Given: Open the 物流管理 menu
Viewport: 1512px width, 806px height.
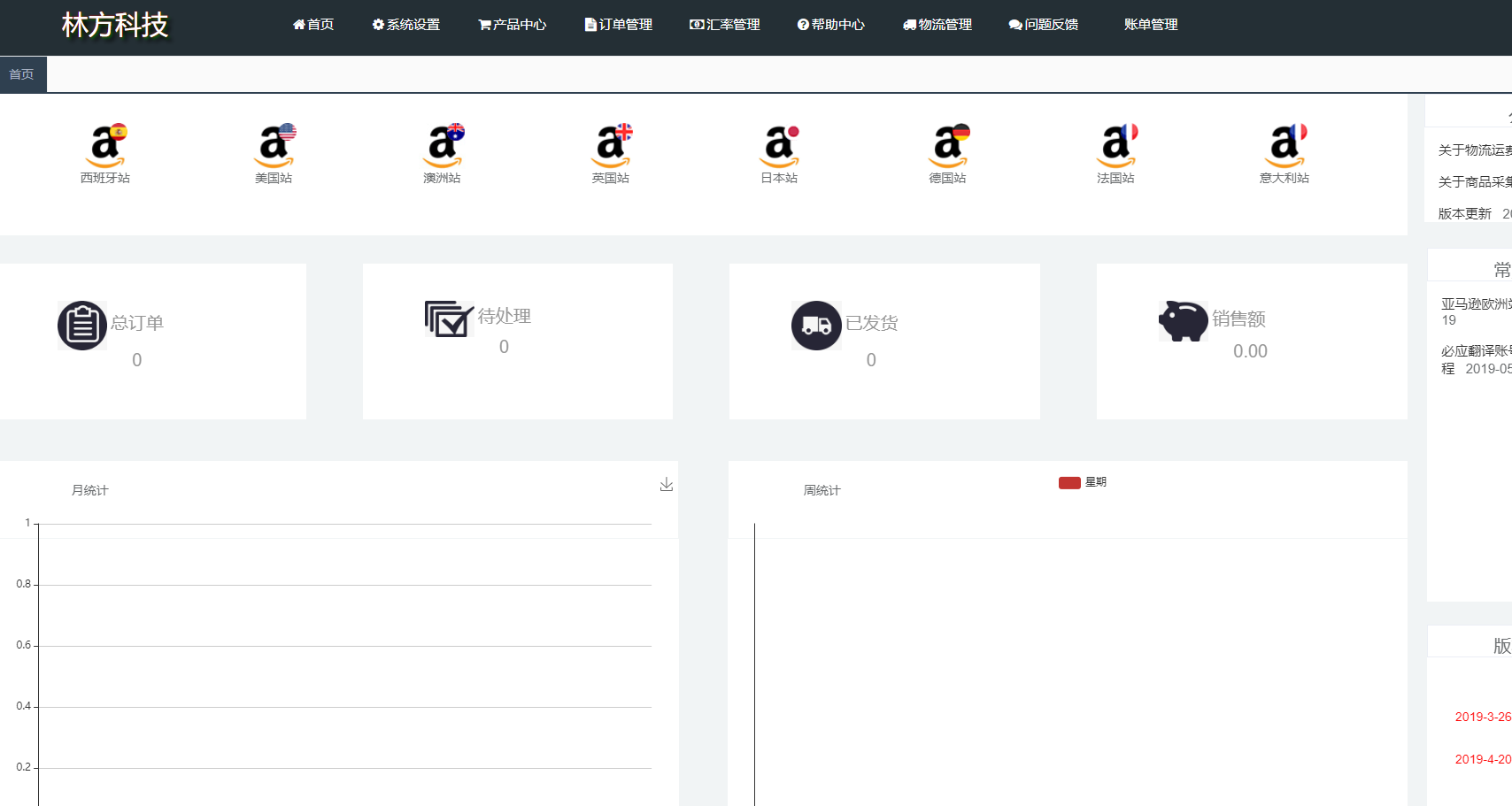Looking at the screenshot, I should pyautogui.click(x=937, y=25).
